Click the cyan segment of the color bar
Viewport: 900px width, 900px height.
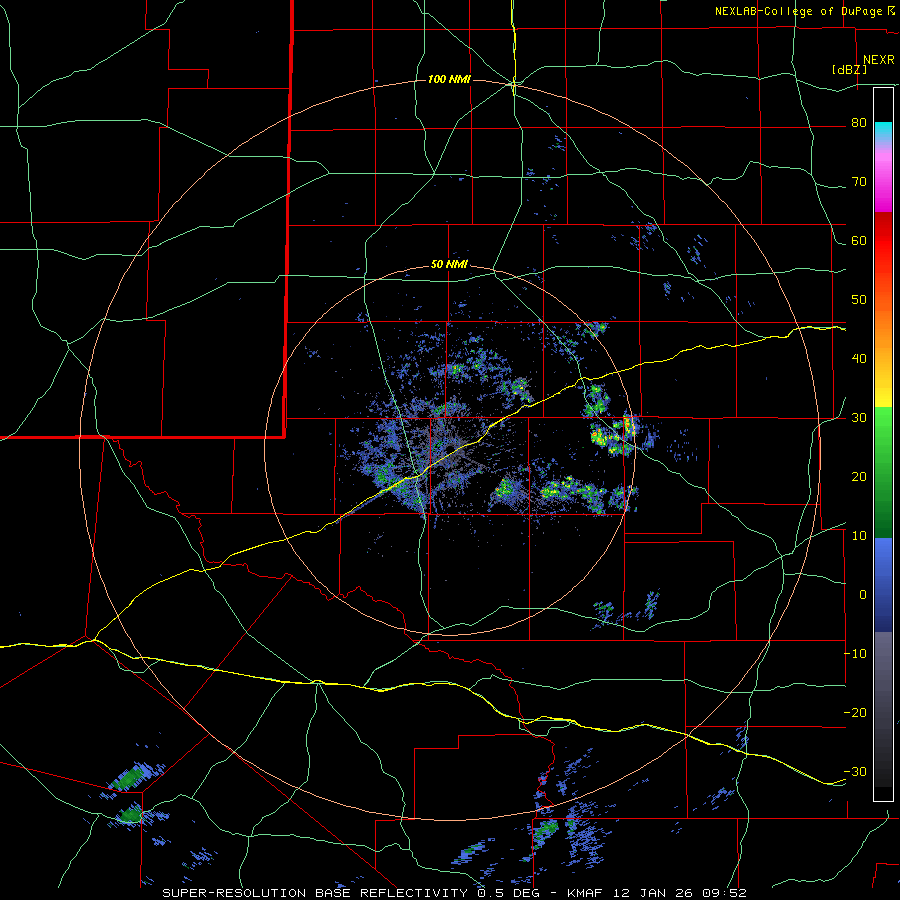pyautogui.click(x=883, y=131)
